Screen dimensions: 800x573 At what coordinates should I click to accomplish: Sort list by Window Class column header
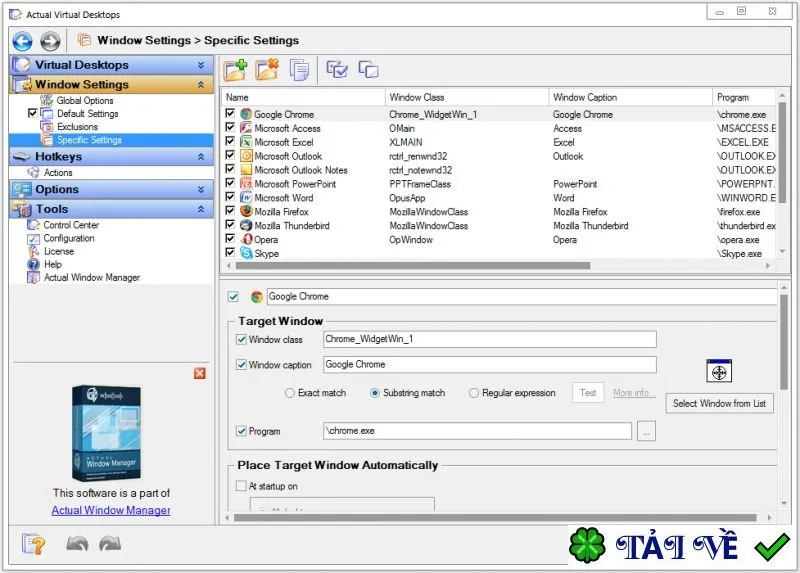point(467,97)
